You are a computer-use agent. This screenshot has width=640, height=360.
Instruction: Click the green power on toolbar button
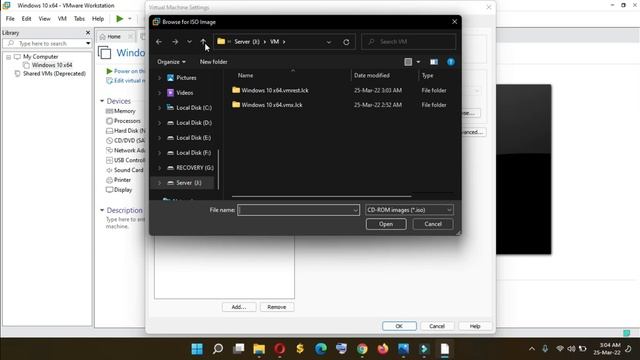pos(120,19)
